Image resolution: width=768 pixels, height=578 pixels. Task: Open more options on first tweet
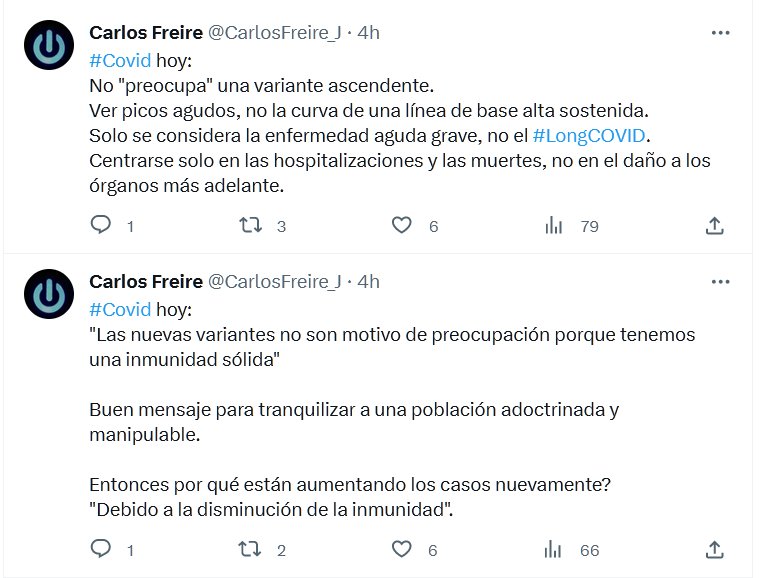point(720,33)
